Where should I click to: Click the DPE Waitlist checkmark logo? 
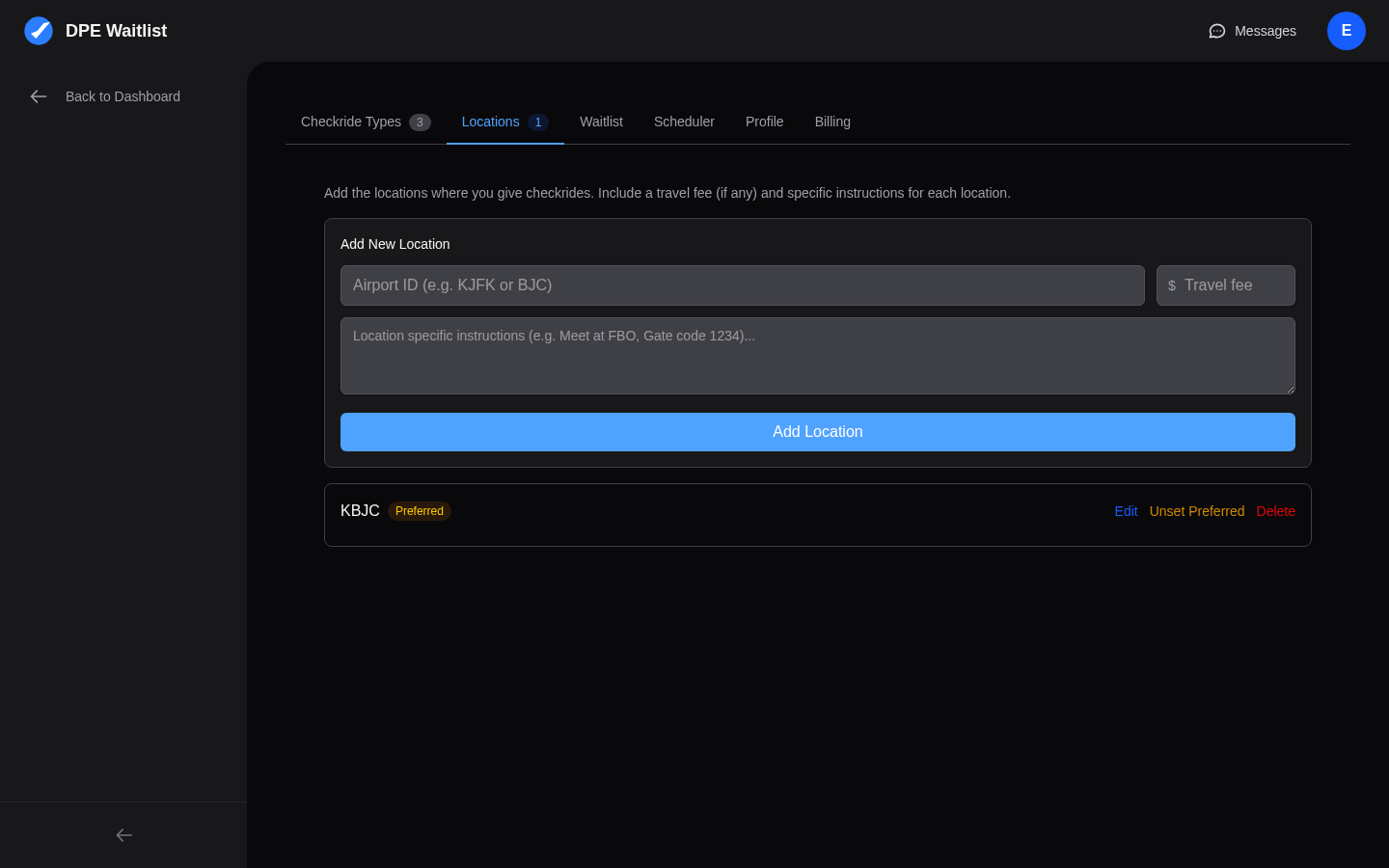click(39, 30)
